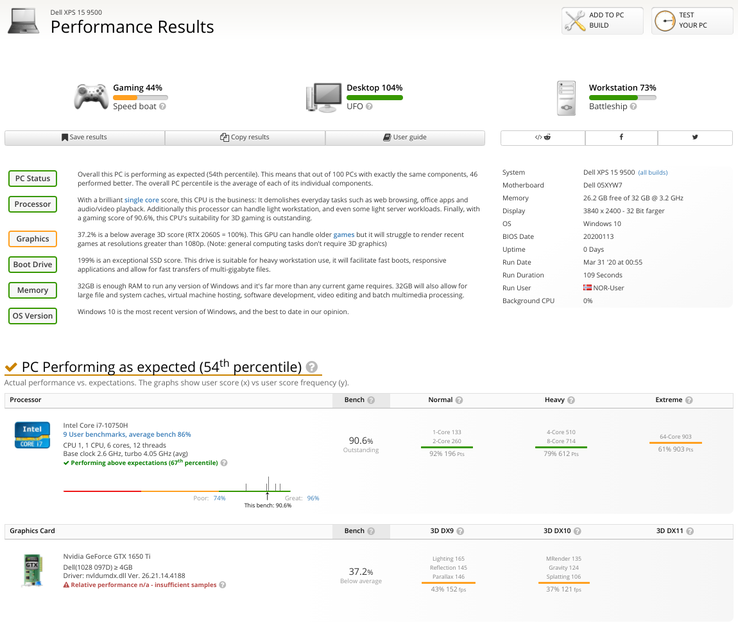
Task: Open Poor 74% link on chart
Action: (x=219, y=498)
